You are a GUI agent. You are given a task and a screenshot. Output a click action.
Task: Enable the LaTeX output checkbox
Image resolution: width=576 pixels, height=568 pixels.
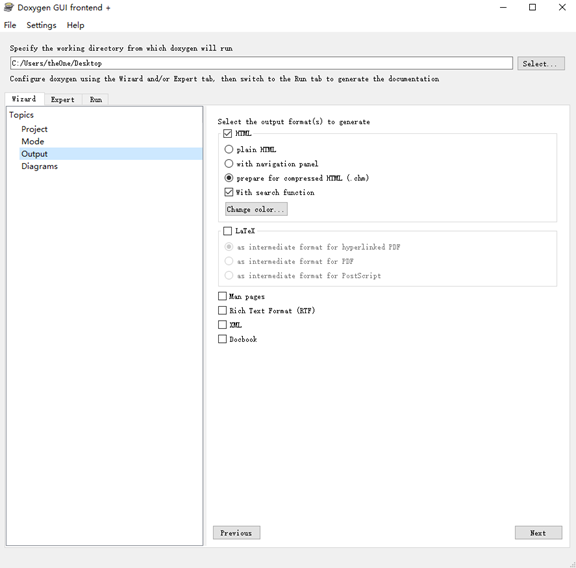click(x=227, y=231)
